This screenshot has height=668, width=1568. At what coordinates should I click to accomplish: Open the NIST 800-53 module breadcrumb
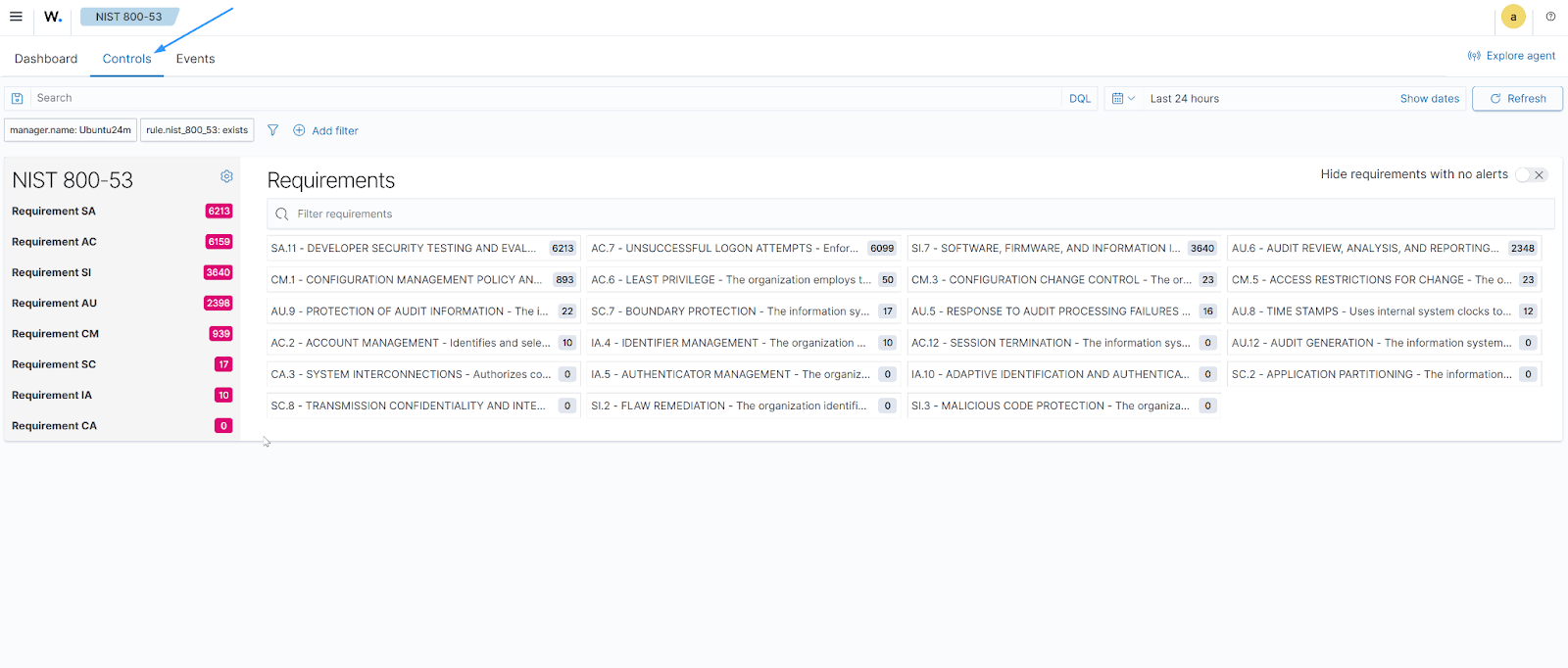coord(128,17)
